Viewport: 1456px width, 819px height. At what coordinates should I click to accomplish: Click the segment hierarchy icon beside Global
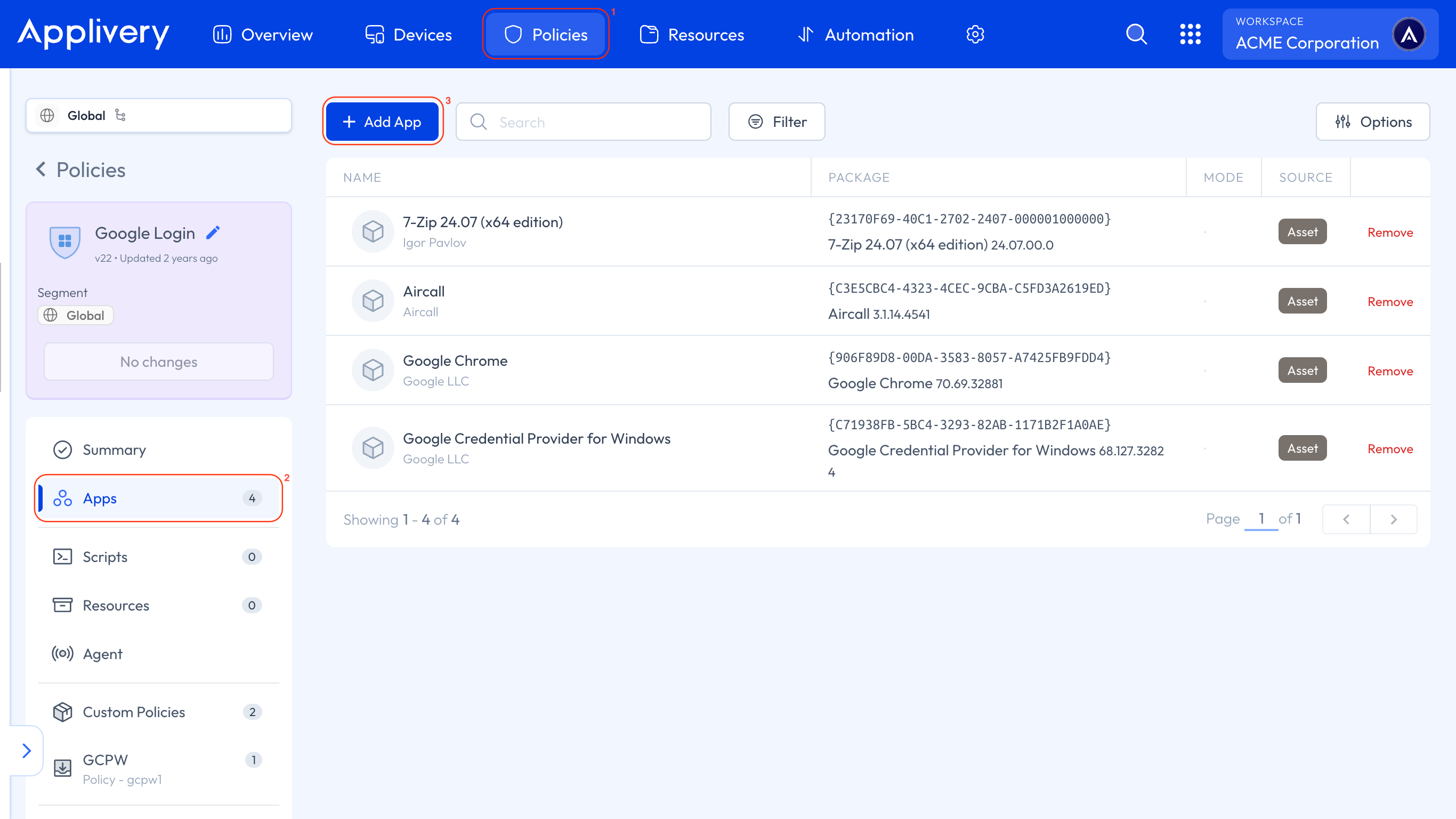coord(120,115)
